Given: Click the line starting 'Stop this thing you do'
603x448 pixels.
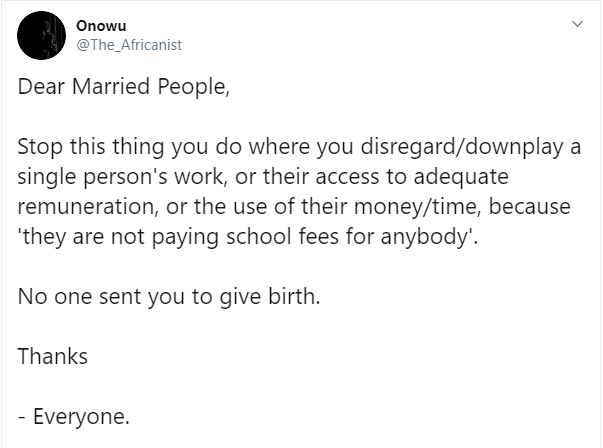Looking at the screenshot, I should tap(299, 147).
